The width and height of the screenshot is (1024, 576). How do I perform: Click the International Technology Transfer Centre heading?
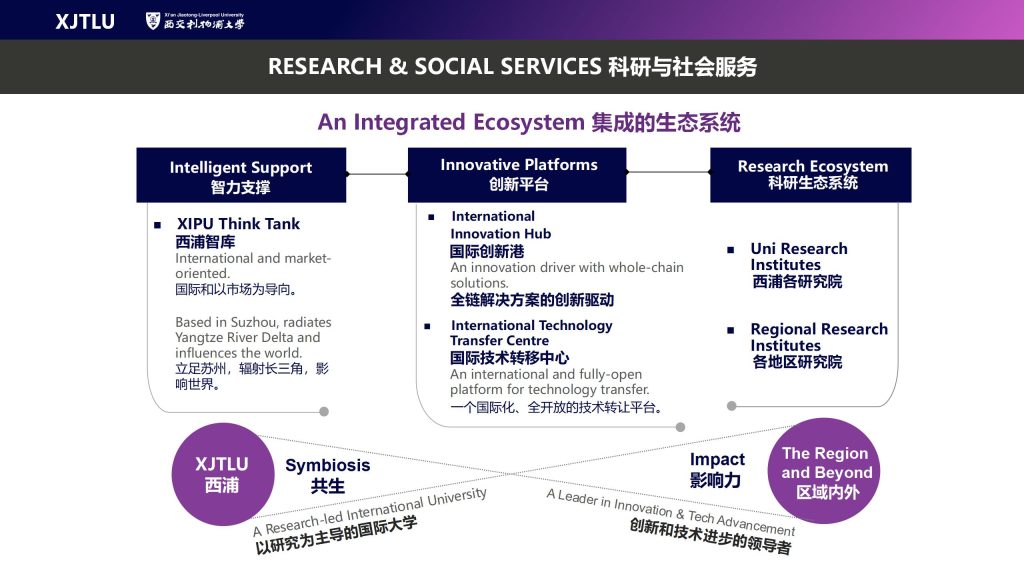(530, 333)
